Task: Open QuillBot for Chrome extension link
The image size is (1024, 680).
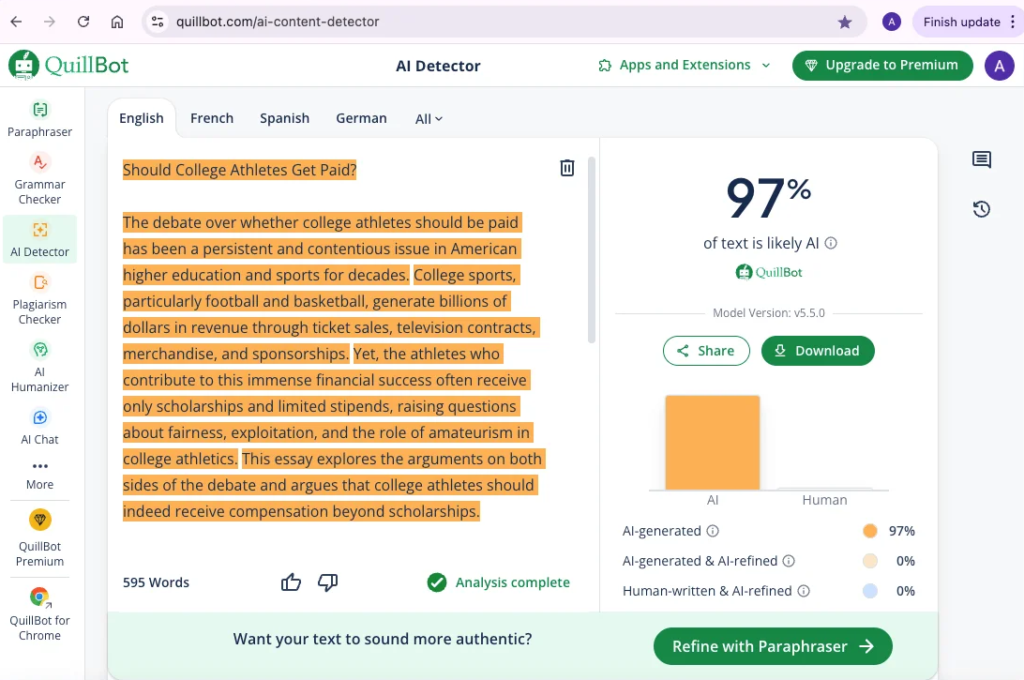Action: coord(40,615)
